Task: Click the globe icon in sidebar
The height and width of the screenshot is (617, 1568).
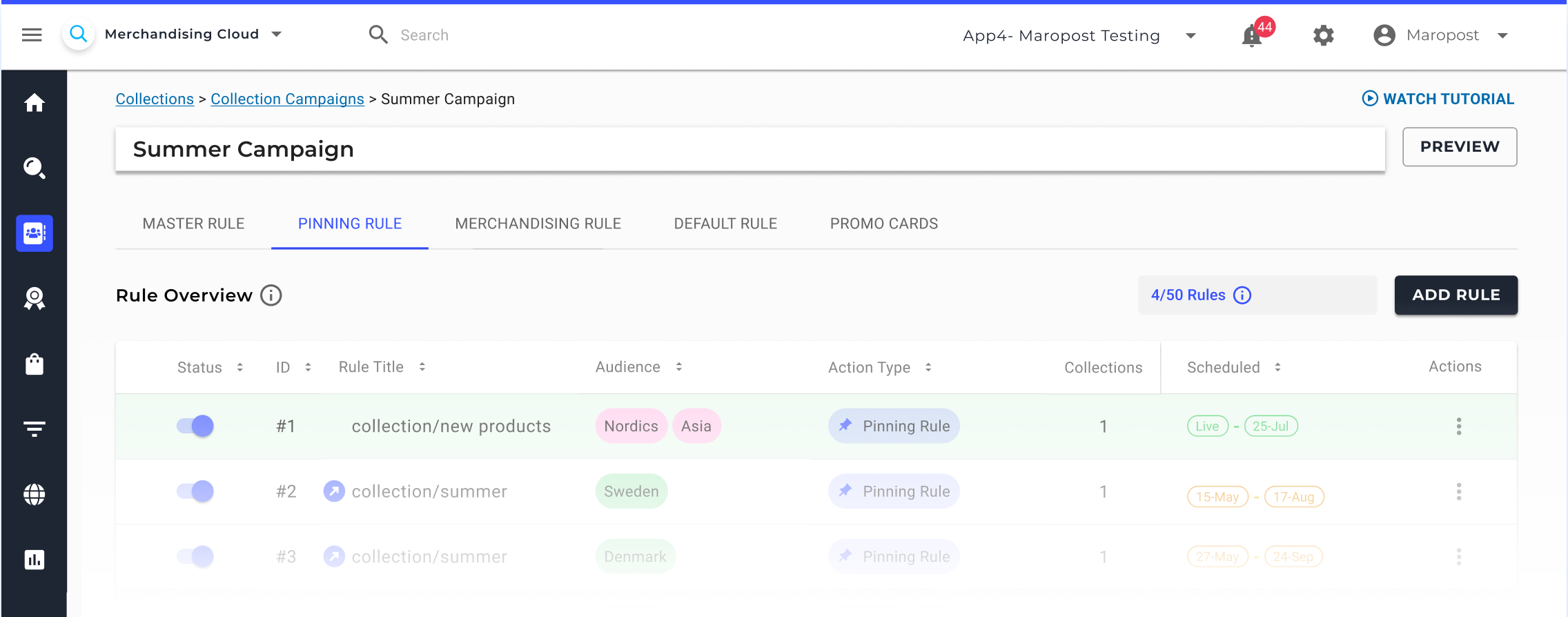Action: click(x=35, y=494)
